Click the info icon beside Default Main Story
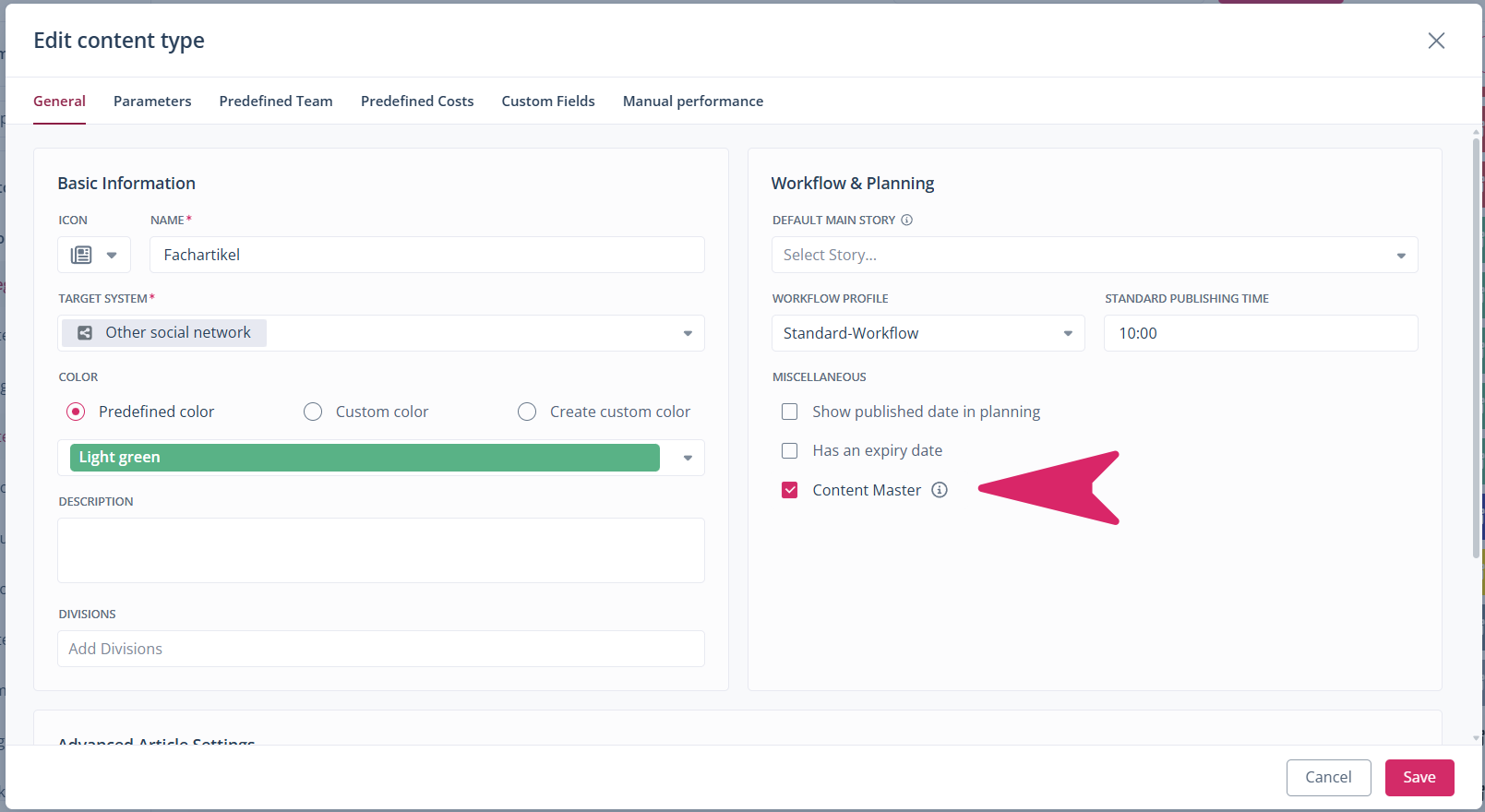Screen dimensions: 1485x812 coord(906,221)
